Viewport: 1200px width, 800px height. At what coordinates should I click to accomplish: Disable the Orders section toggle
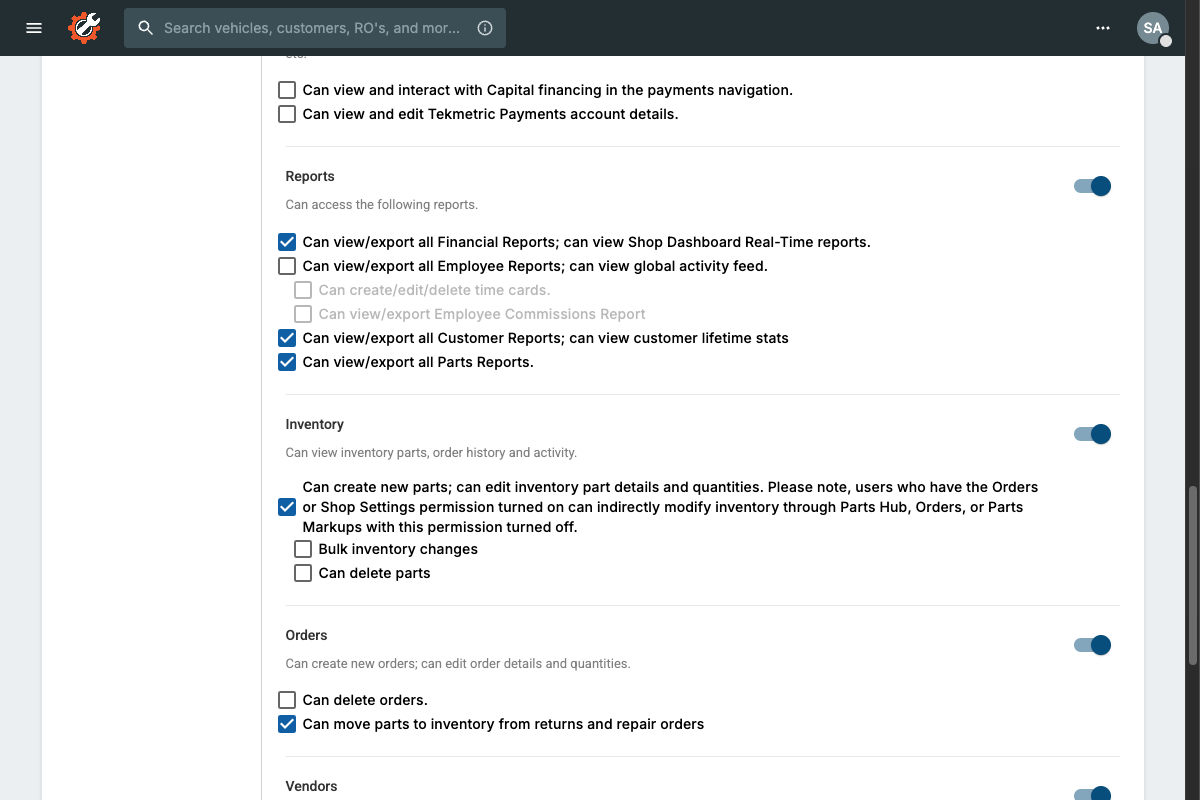click(1092, 645)
